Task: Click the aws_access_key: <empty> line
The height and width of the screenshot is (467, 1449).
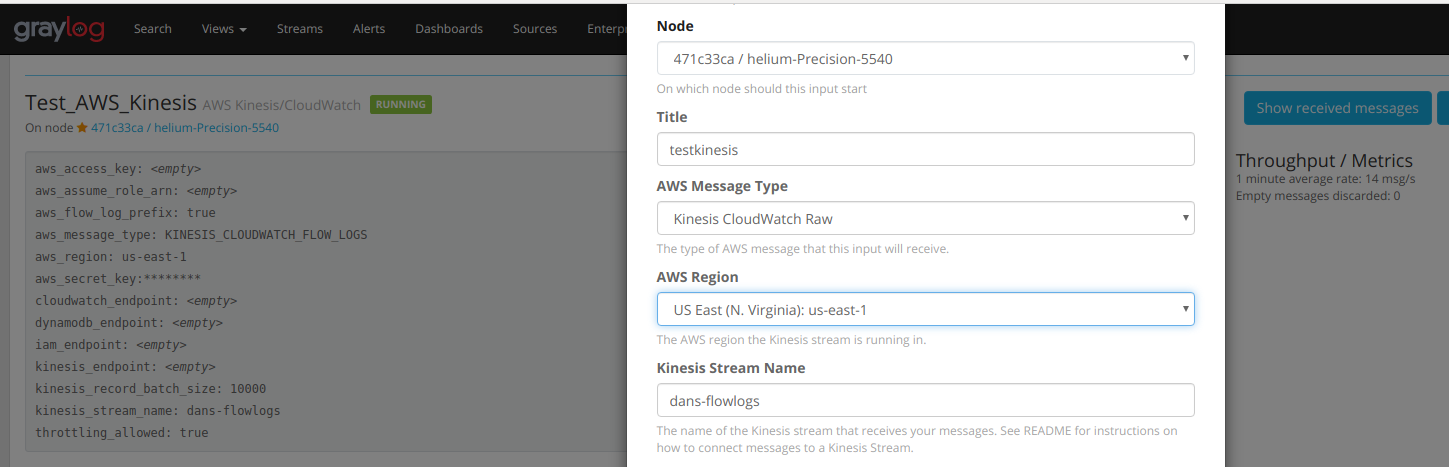Action: pos(118,169)
